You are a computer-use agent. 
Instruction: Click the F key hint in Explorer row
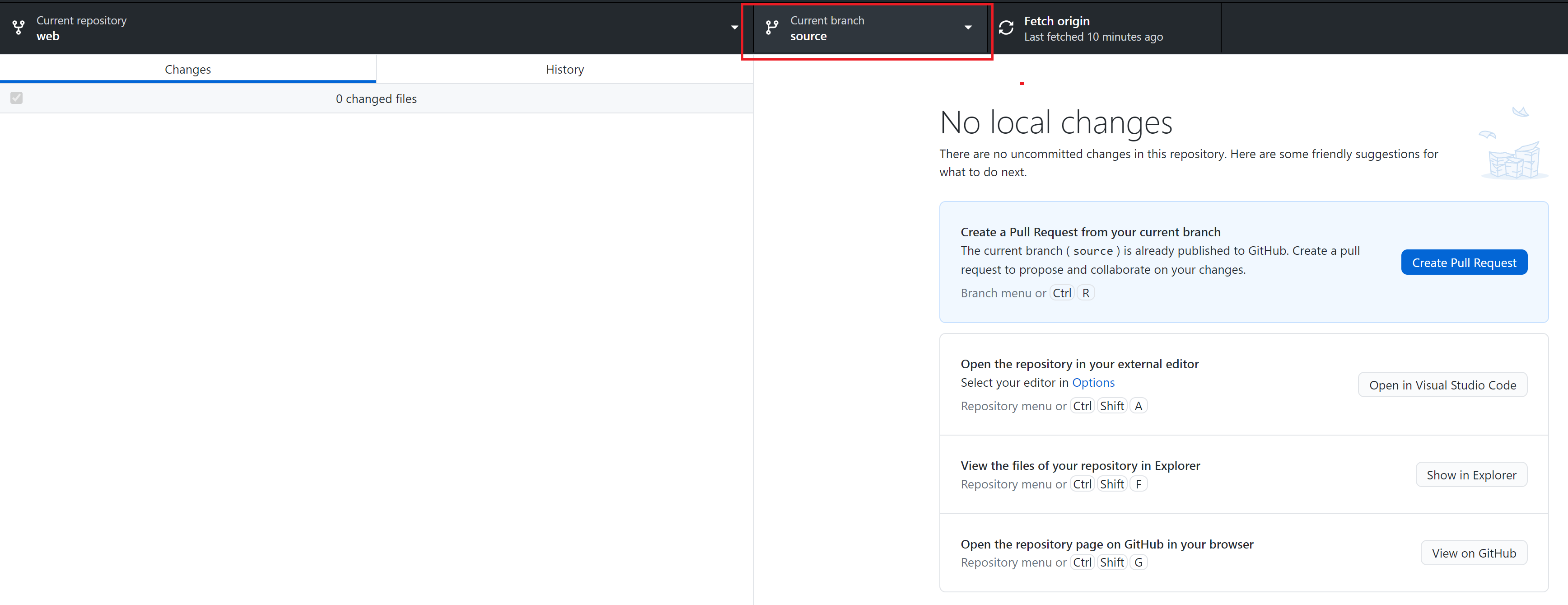(x=1138, y=484)
